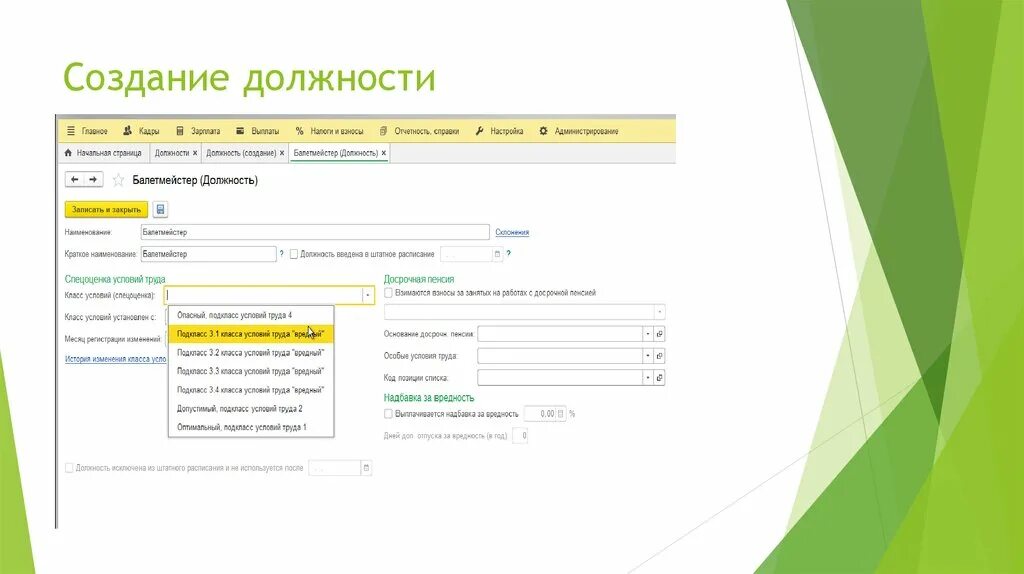Click the documents icon of Отчетность, справки

pyautogui.click(x=383, y=131)
